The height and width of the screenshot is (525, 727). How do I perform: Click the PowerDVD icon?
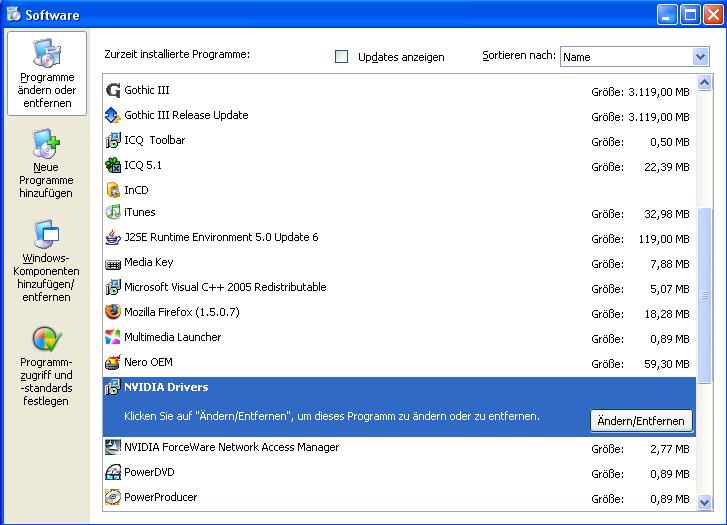pos(113,472)
